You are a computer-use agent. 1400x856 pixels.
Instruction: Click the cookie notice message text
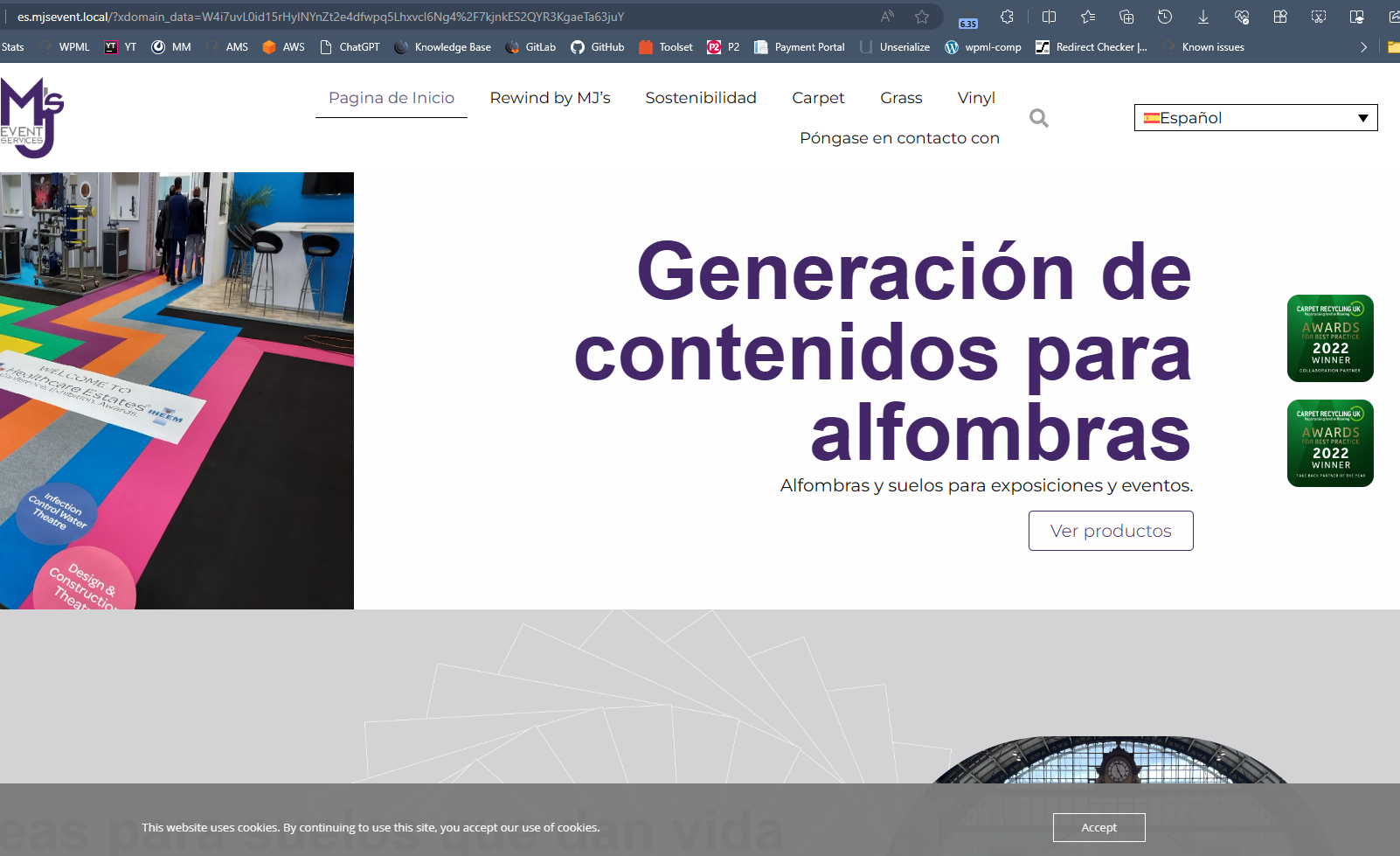[371, 827]
